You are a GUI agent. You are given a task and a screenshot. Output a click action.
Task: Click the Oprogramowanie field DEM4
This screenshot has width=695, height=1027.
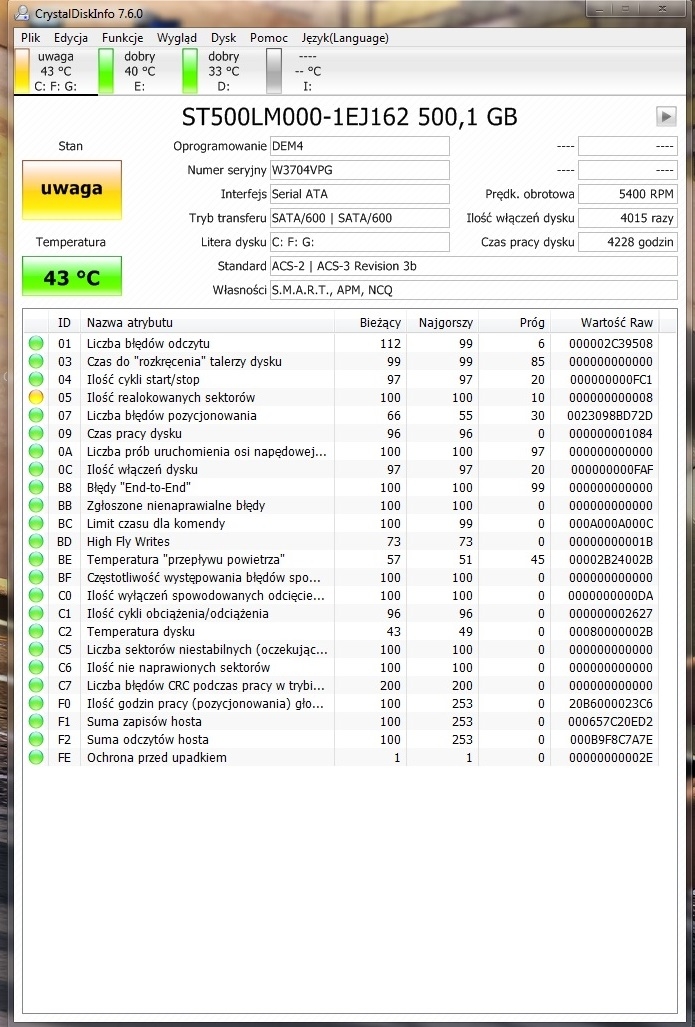coord(360,146)
